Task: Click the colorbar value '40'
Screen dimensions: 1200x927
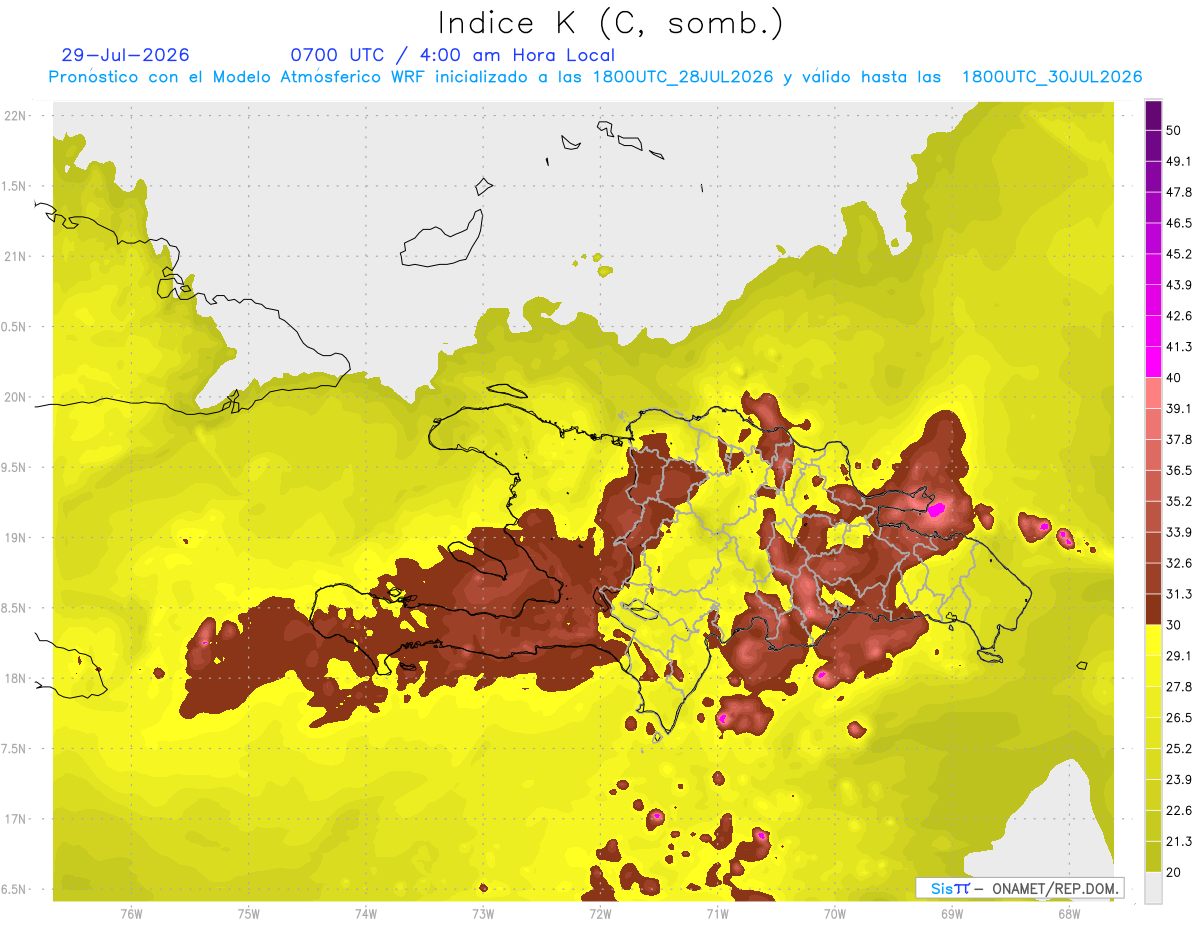Action: pyautogui.click(x=1174, y=378)
